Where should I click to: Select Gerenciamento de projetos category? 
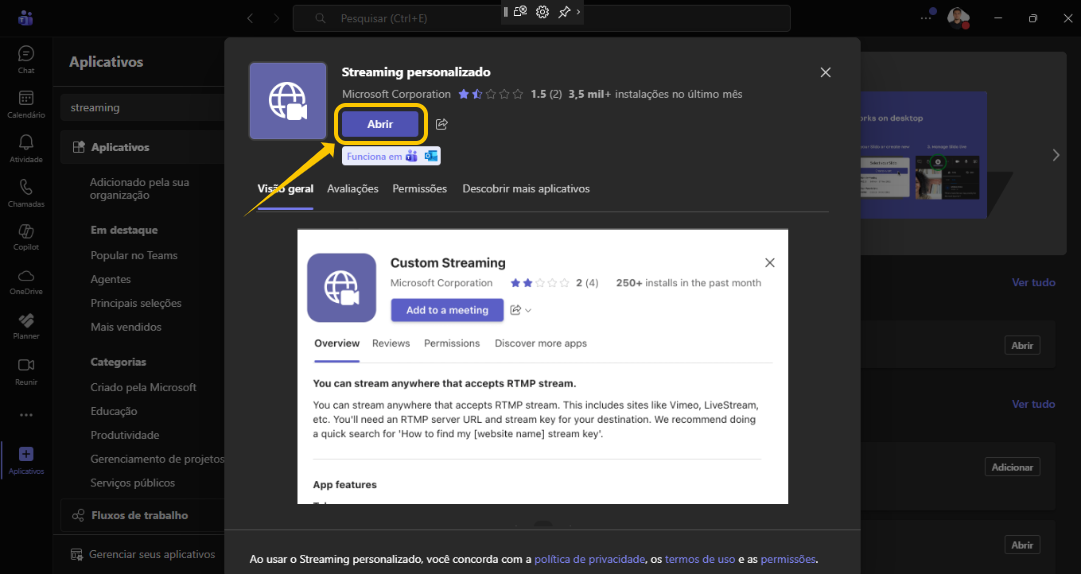157,459
